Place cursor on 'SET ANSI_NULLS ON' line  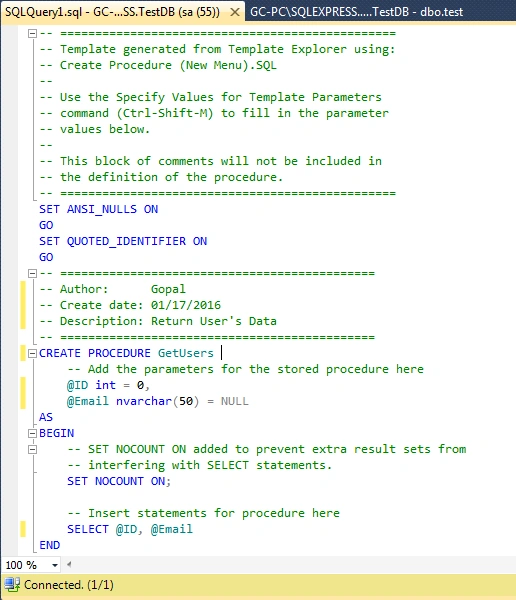98,209
